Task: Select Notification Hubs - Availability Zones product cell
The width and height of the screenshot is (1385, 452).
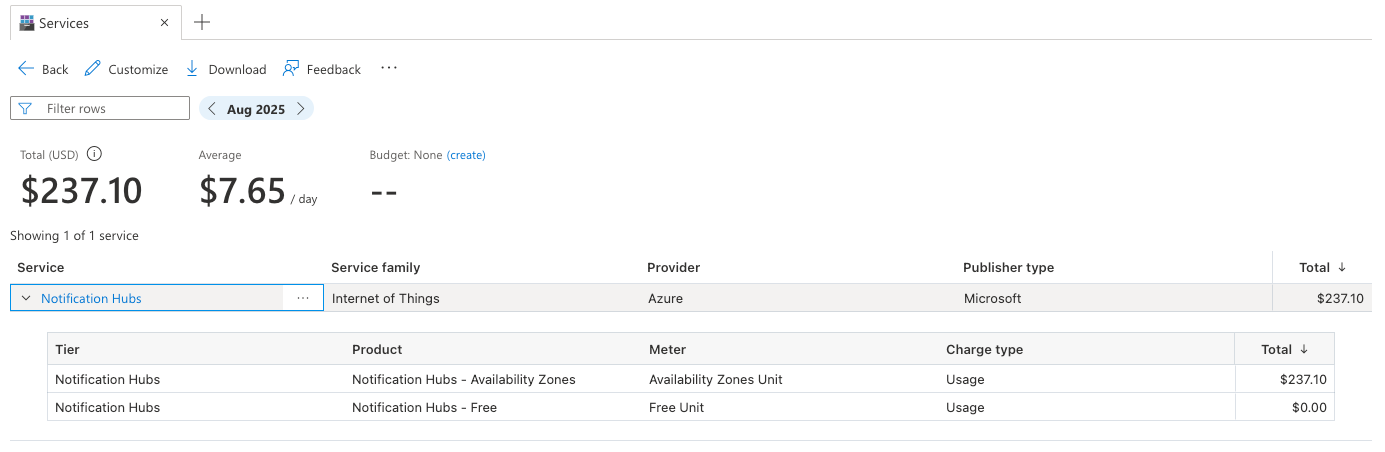Action: click(464, 379)
